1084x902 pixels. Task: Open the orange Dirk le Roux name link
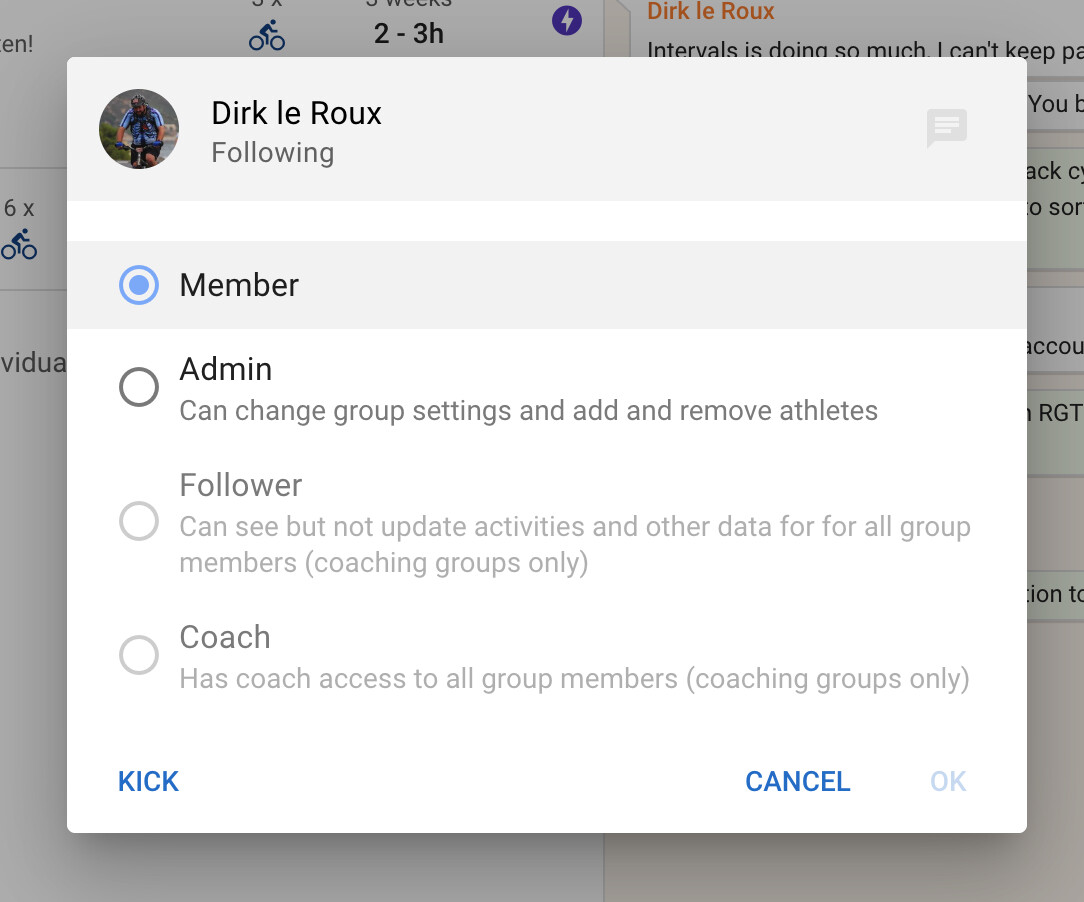[710, 12]
